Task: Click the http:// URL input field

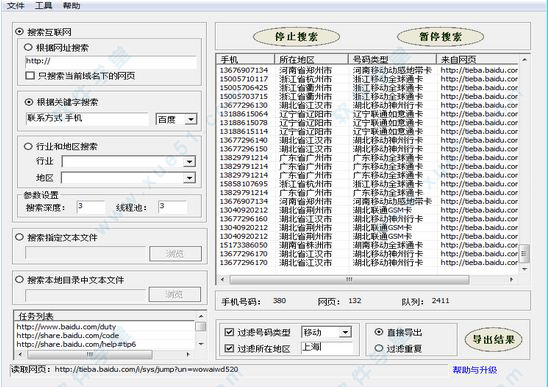Action: [110, 62]
